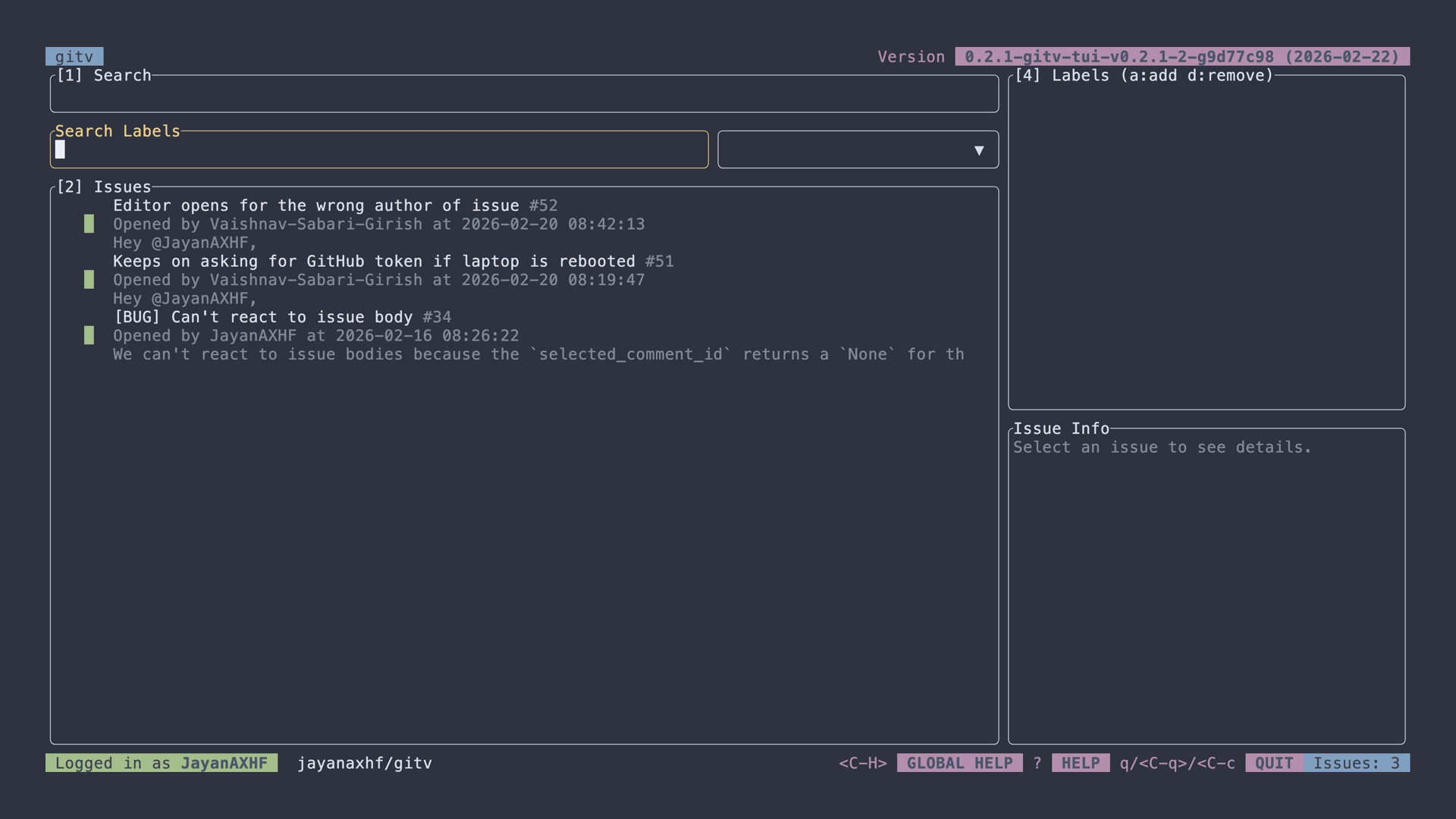Click the version string badge
The height and width of the screenshot is (819, 1456).
[x=1181, y=57]
